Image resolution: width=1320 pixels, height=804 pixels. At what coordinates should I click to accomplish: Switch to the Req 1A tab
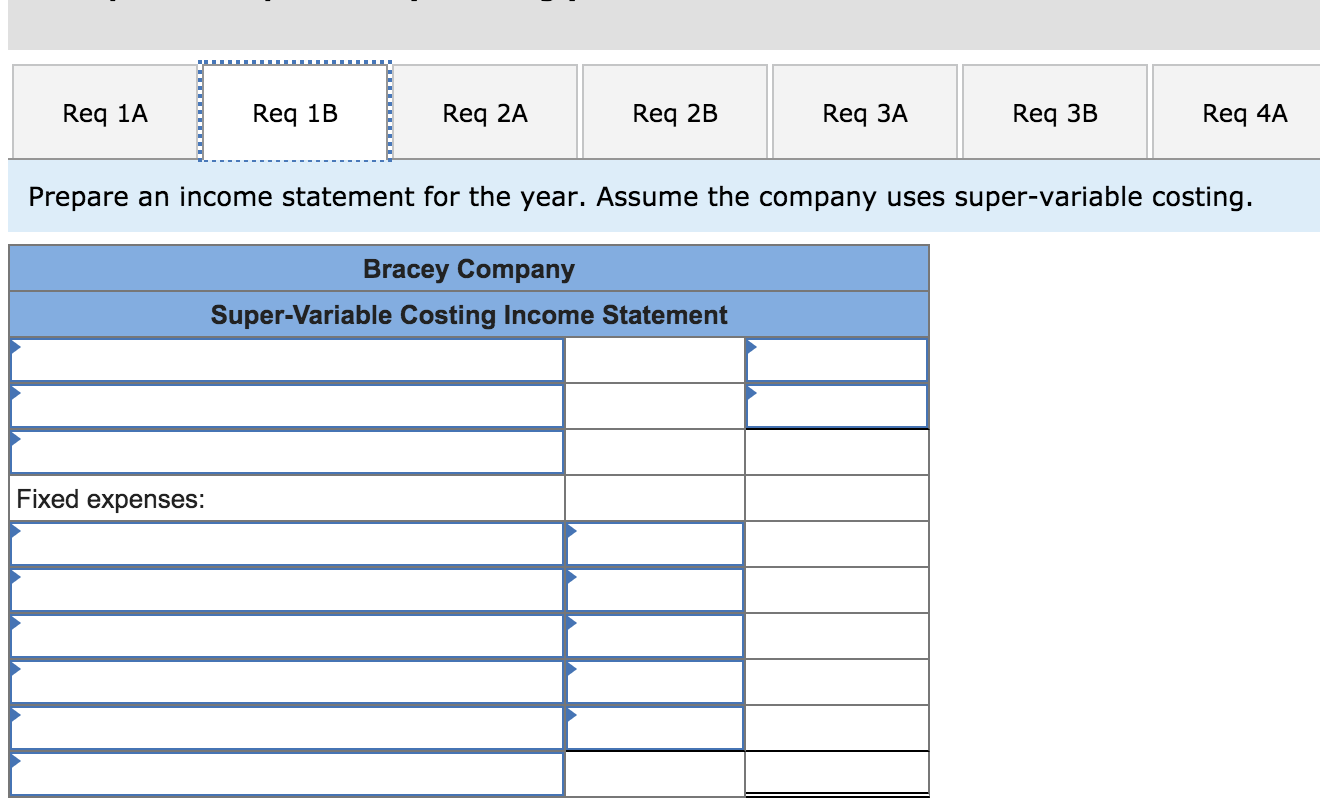click(104, 113)
